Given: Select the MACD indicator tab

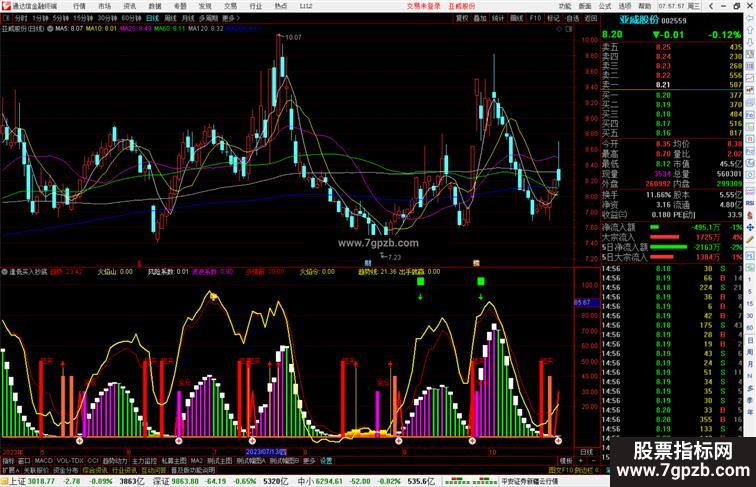Looking at the screenshot, I should point(43,461).
